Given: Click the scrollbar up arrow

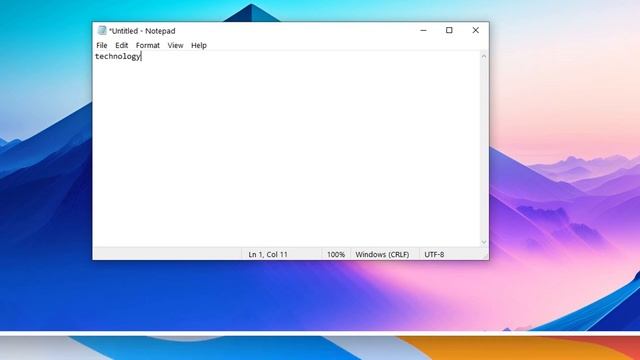Looking at the screenshot, I should 484,57.
